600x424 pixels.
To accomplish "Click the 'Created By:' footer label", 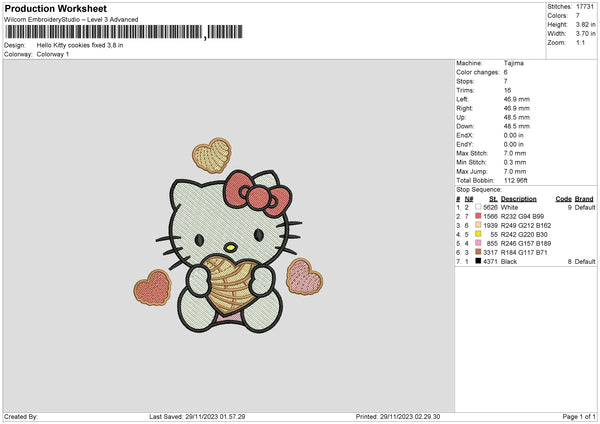I will pos(21,417).
